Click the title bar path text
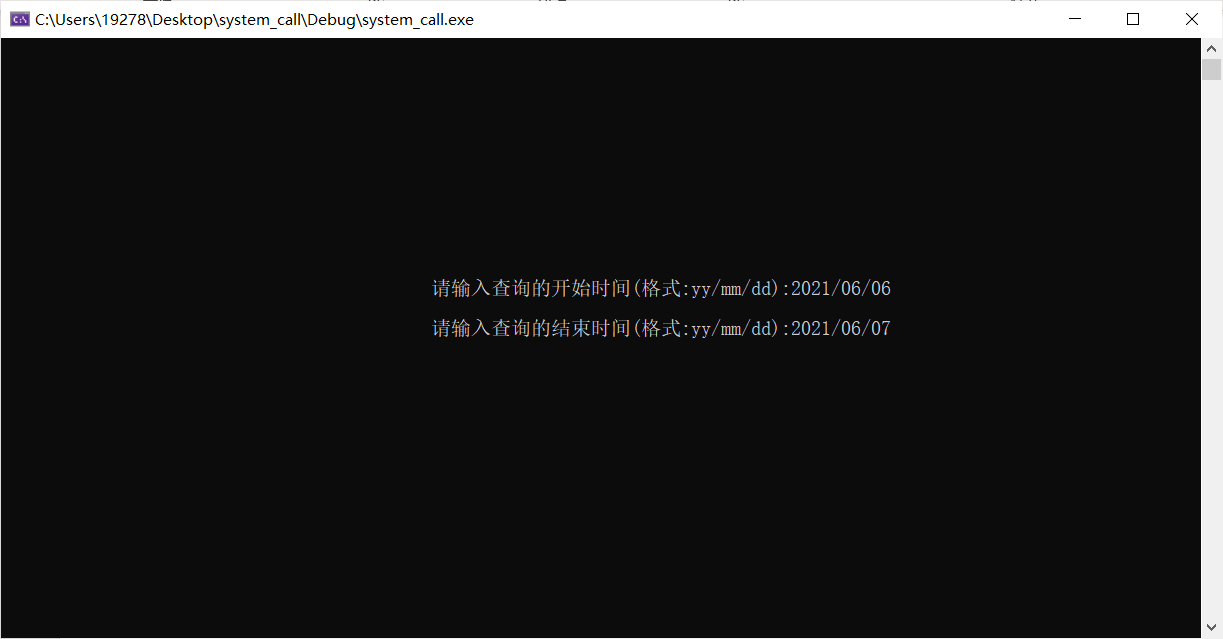Screen dimensions: 1223x639 254,19
